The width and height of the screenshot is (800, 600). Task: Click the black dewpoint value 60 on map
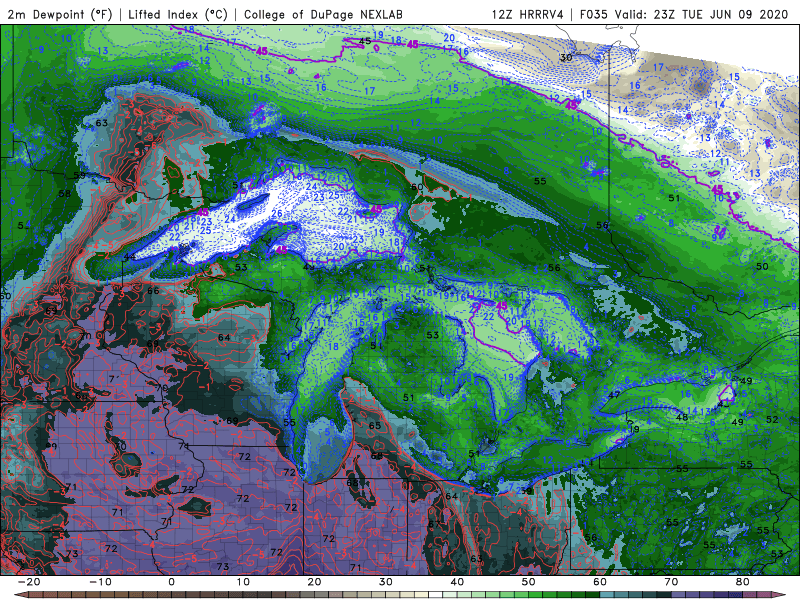tap(417, 187)
